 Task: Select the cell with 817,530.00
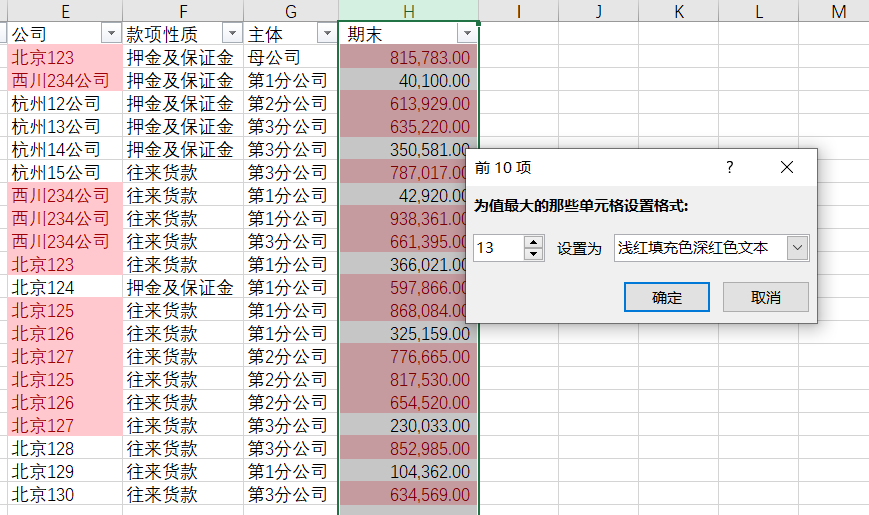(408, 379)
